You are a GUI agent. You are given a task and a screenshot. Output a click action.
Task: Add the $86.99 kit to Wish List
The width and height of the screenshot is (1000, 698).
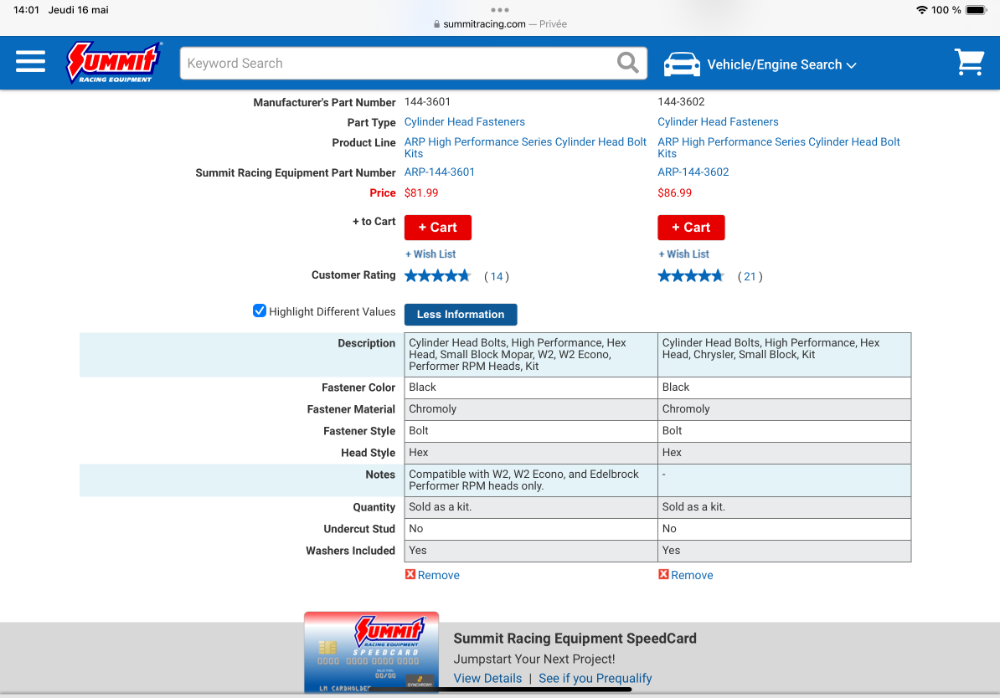coord(684,254)
